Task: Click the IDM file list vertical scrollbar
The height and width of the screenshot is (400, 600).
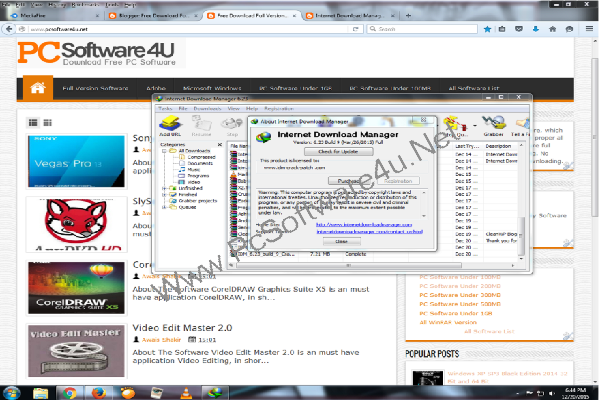Action: click(521, 235)
